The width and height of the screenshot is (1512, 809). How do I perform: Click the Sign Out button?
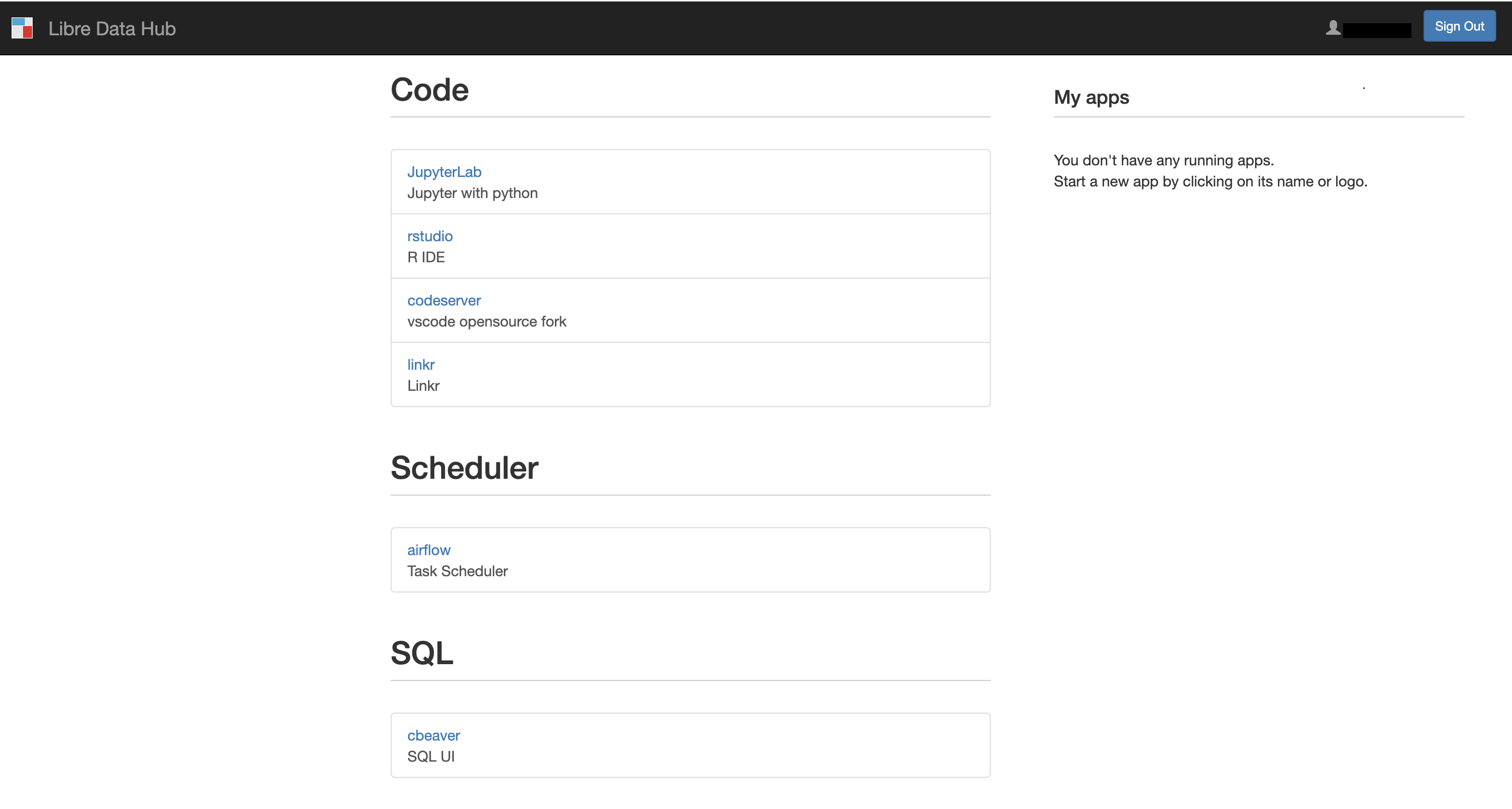click(x=1459, y=26)
